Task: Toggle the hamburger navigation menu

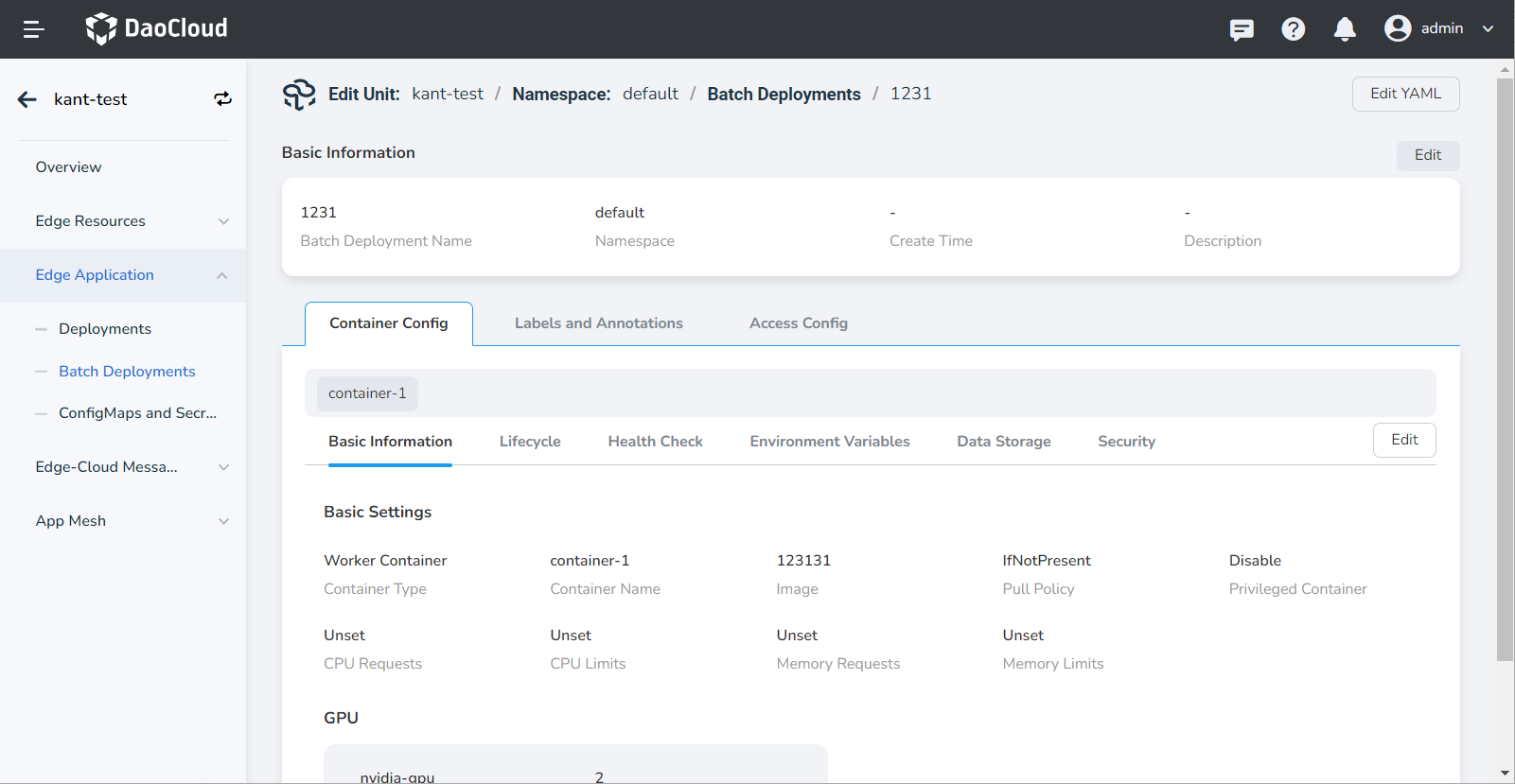Action: (x=33, y=29)
